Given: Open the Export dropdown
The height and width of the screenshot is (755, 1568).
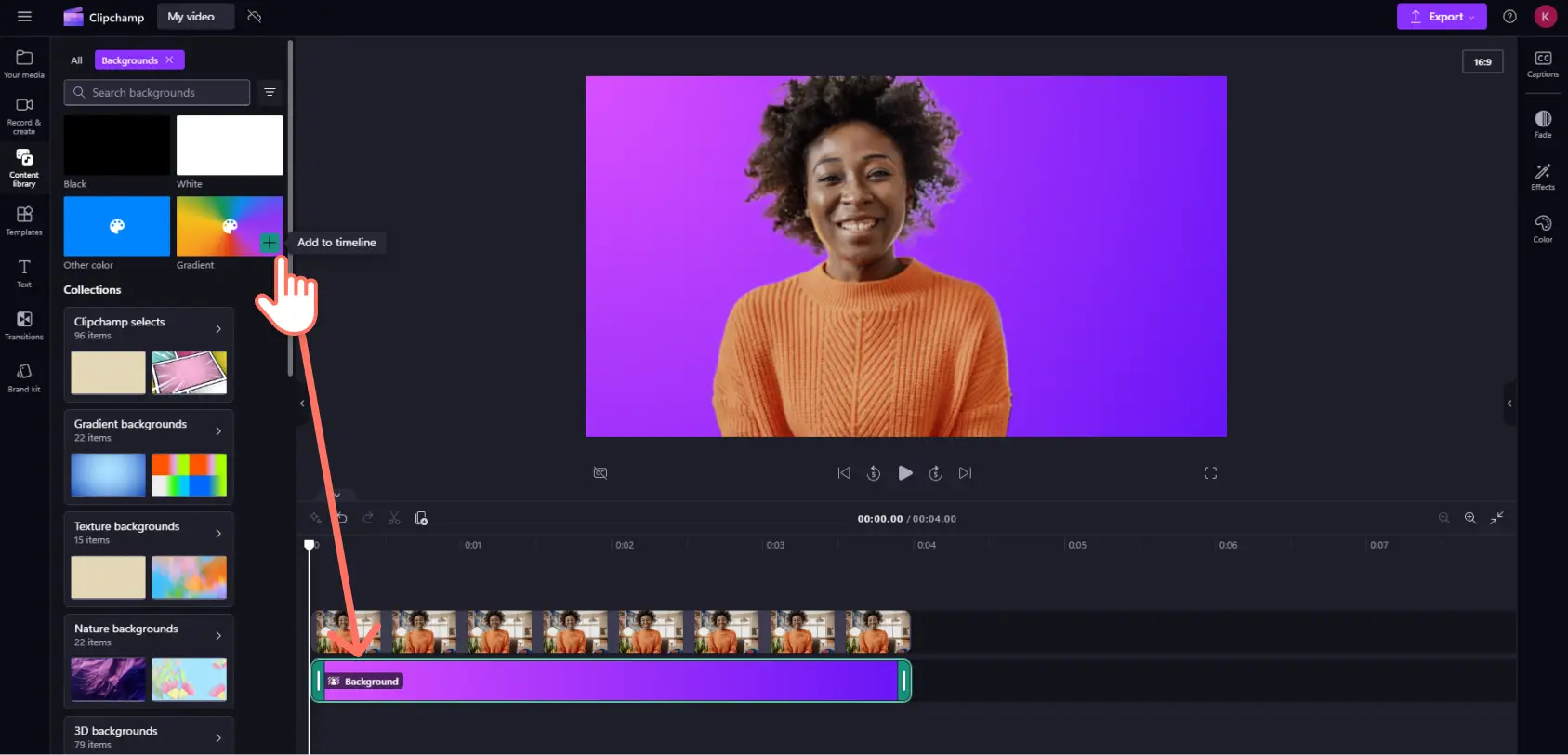Looking at the screenshot, I should (x=1442, y=17).
